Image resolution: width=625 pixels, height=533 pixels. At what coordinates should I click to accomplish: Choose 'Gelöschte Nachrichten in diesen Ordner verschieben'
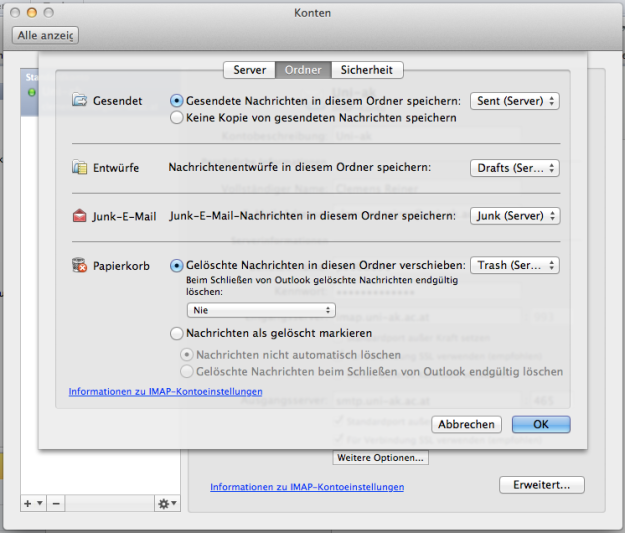178,265
